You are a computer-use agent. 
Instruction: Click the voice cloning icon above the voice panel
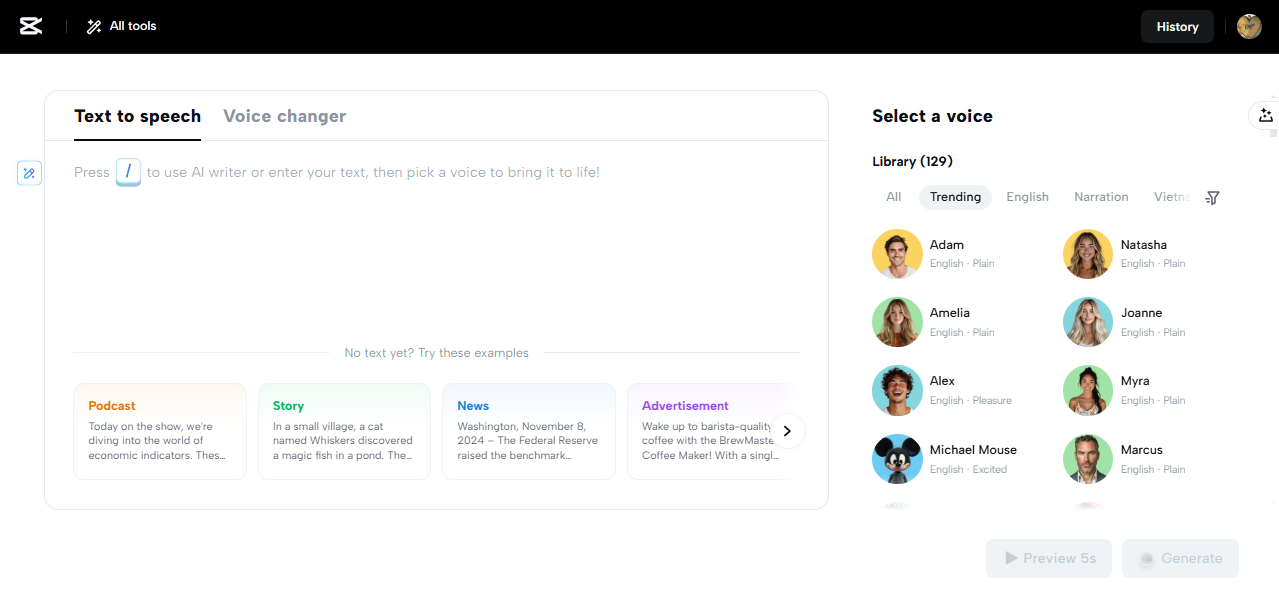(x=1265, y=115)
